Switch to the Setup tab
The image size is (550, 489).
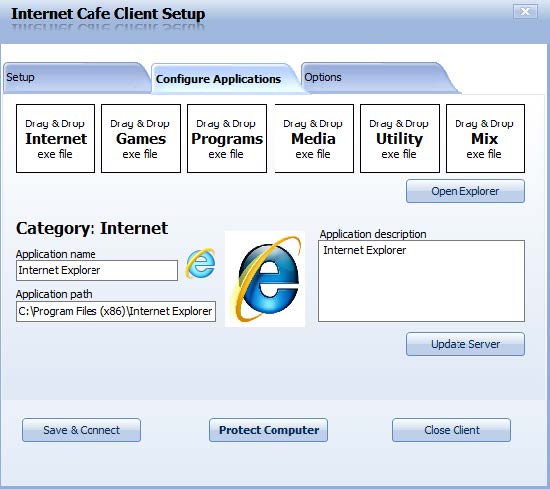(x=75, y=78)
